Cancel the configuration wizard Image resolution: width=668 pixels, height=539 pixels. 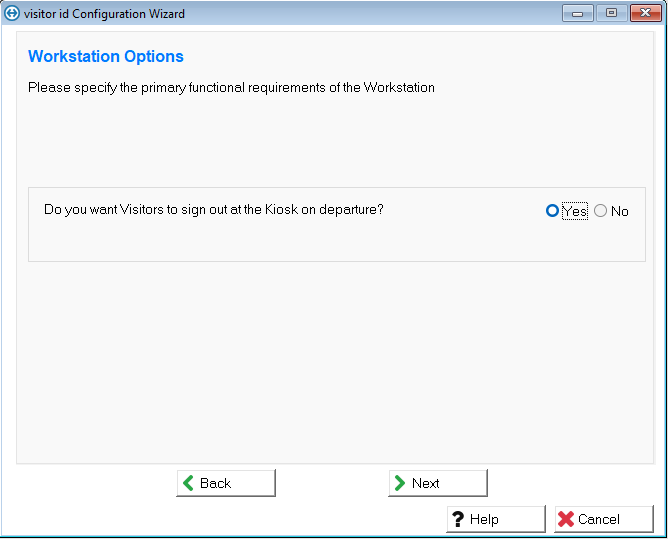[x=604, y=519]
